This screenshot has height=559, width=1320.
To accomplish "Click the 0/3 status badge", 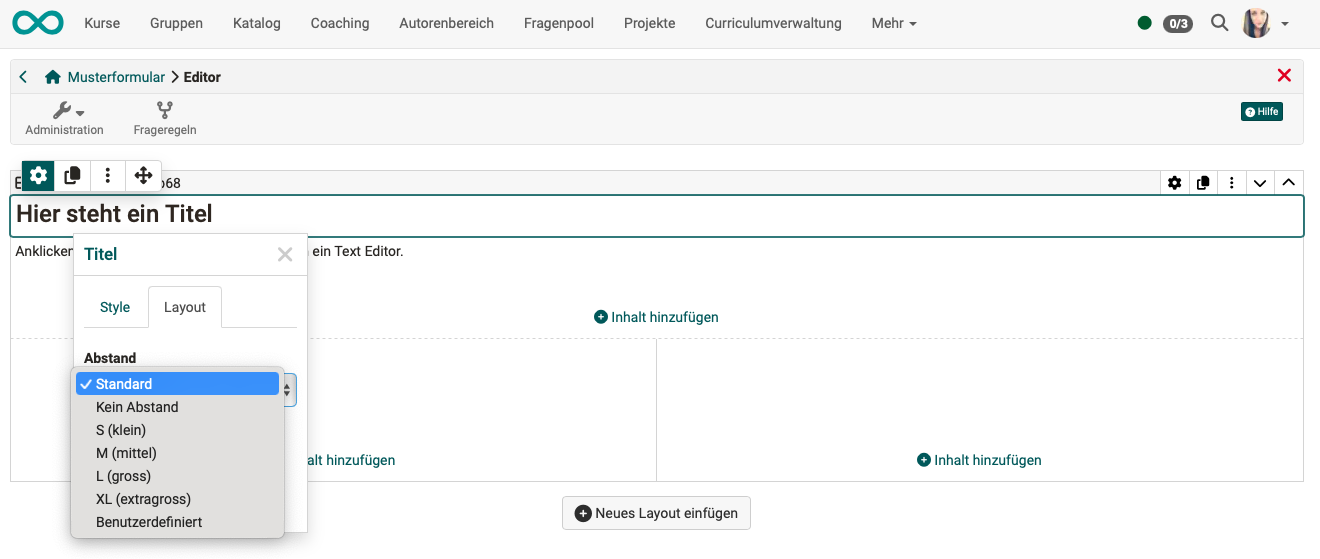I will [1178, 23].
